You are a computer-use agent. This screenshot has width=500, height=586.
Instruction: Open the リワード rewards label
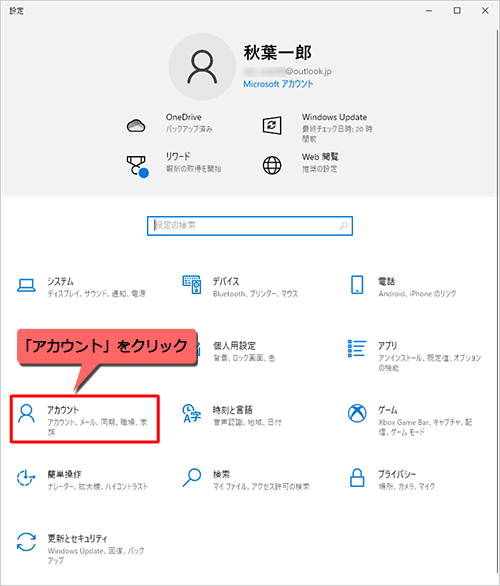(x=178, y=156)
